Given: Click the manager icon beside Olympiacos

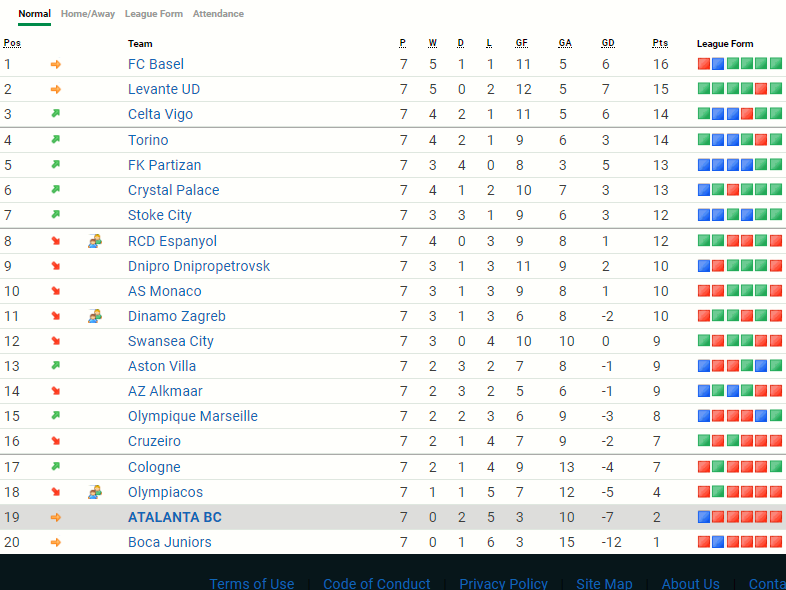Looking at the screenshot, I should pos(95,492).
